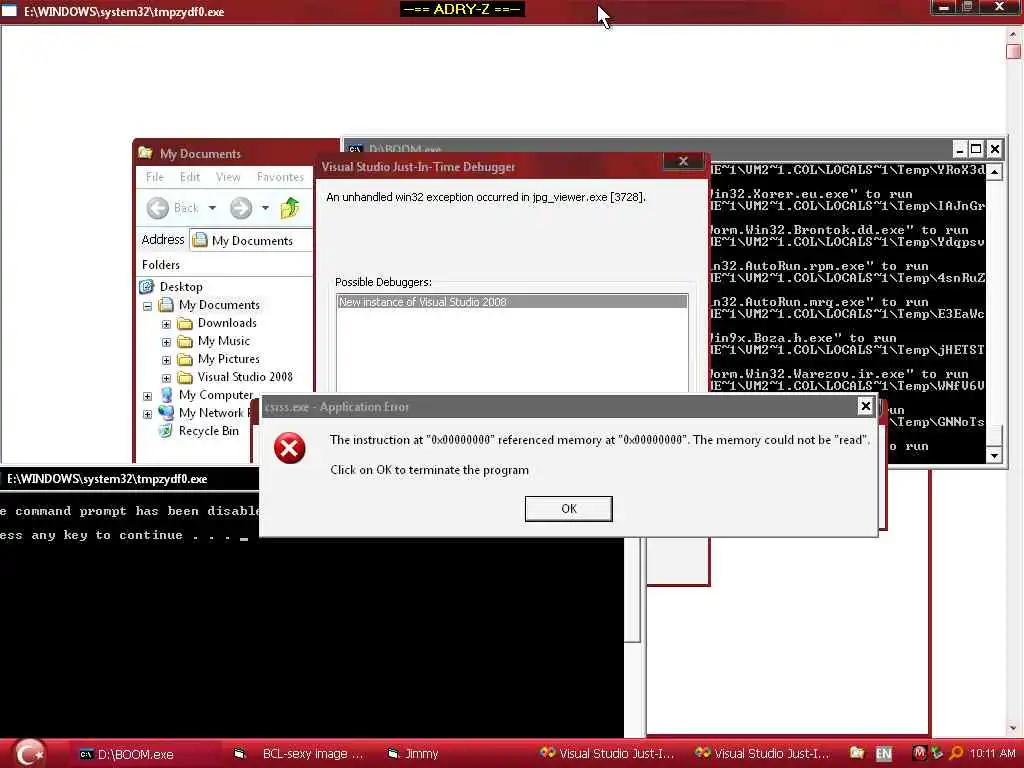Click the ADRY-Z label in title bar

(x=462, y=9)
